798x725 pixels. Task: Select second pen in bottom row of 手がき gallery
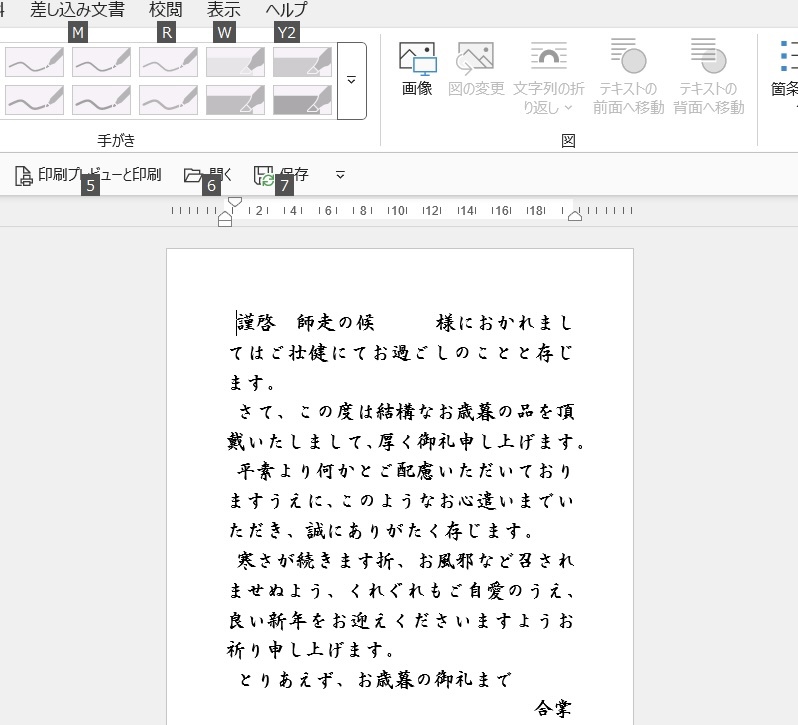click(101, 100)
